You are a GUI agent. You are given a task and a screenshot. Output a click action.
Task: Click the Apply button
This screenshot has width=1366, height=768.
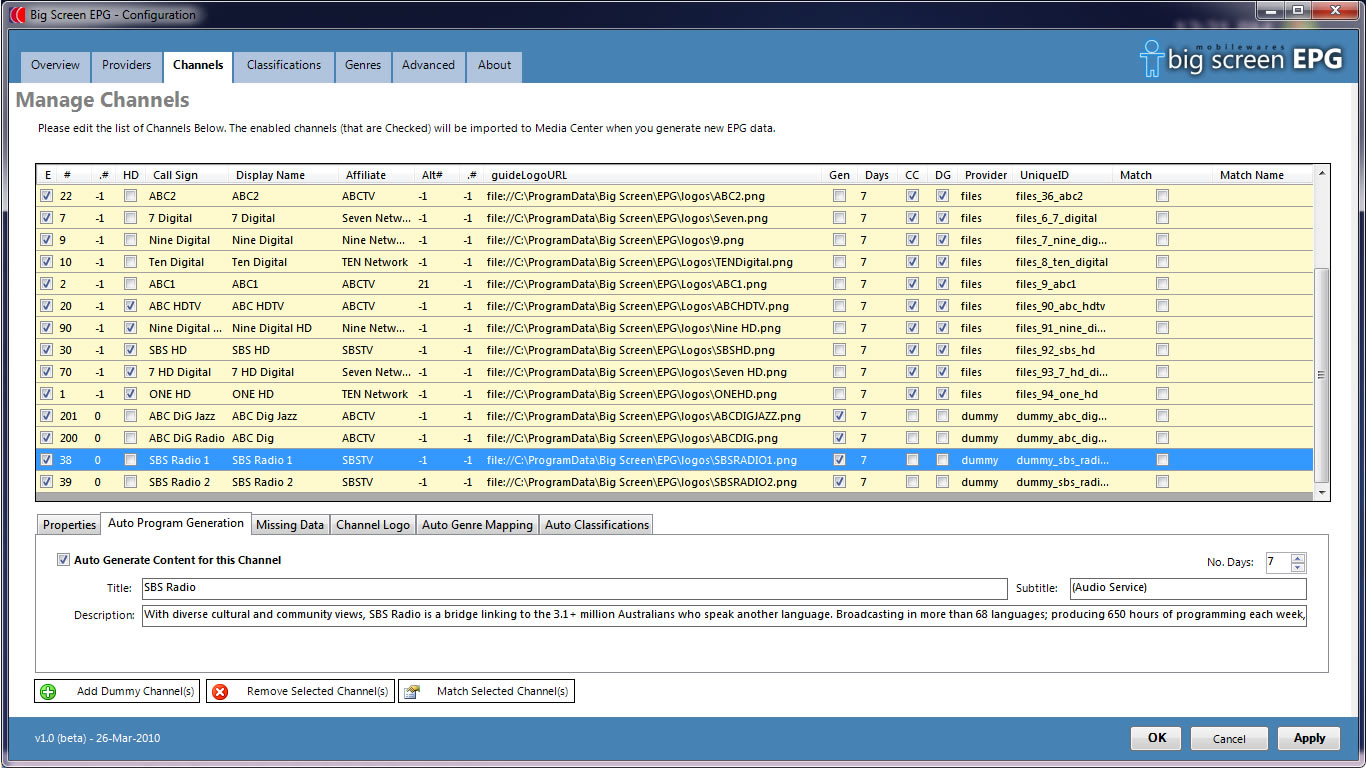pyautogui.click(x=1309, y=738)
